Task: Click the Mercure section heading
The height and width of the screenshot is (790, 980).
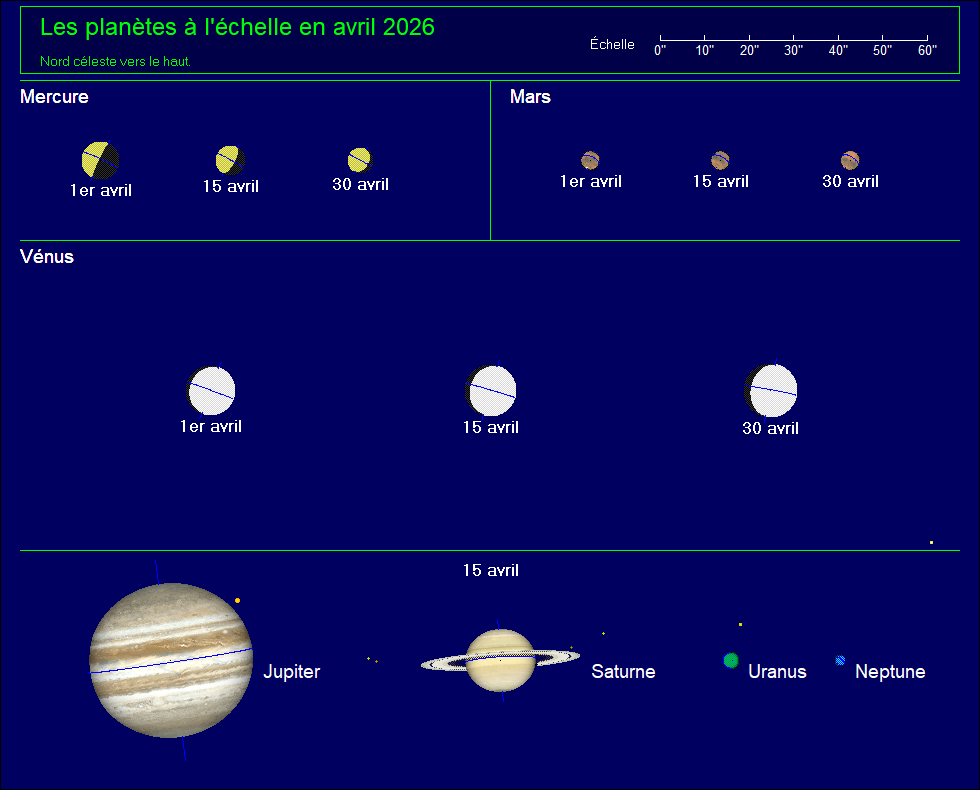Action: point(54,97)
